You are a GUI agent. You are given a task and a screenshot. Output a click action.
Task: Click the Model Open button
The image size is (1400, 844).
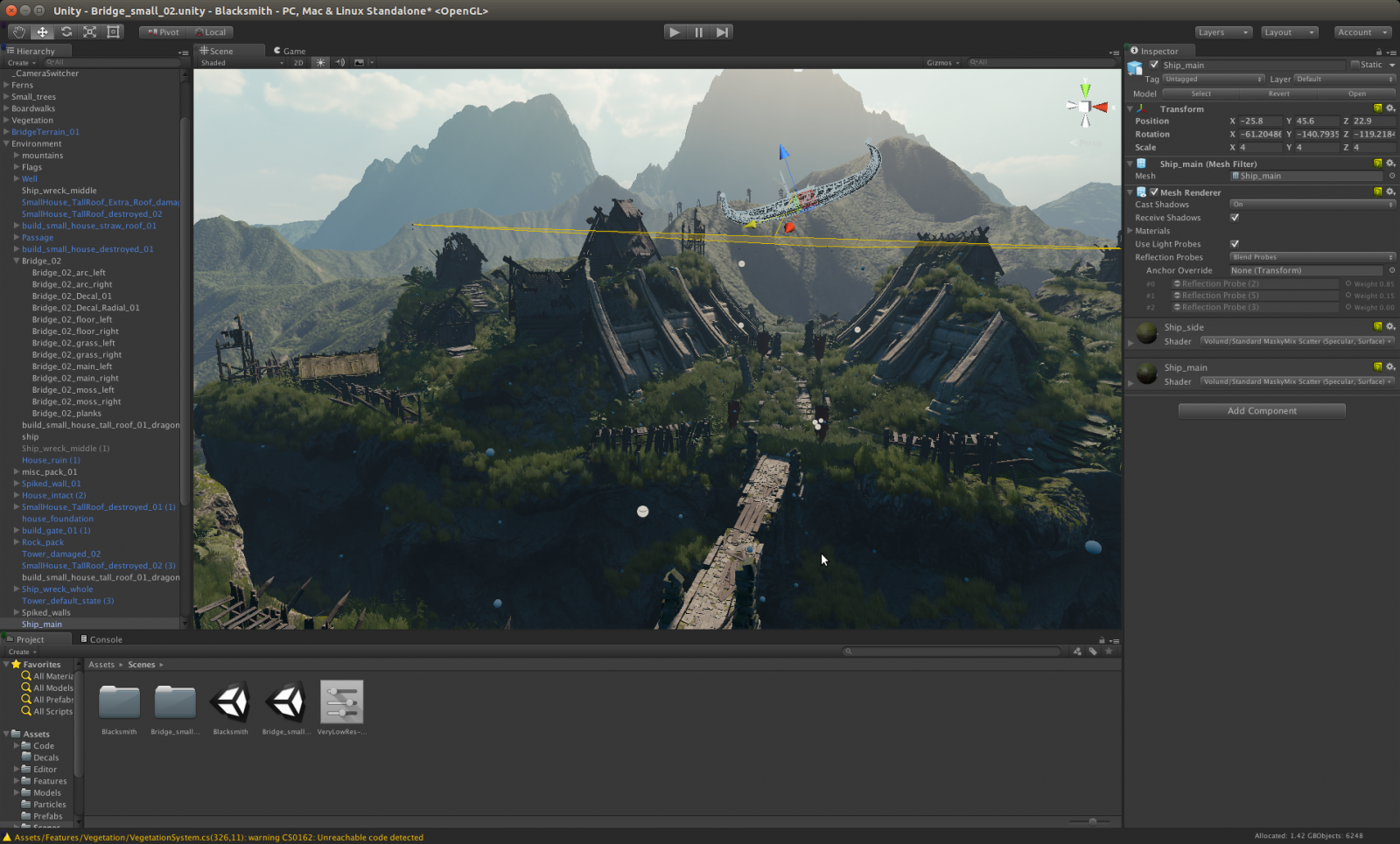coord(1357,94)
